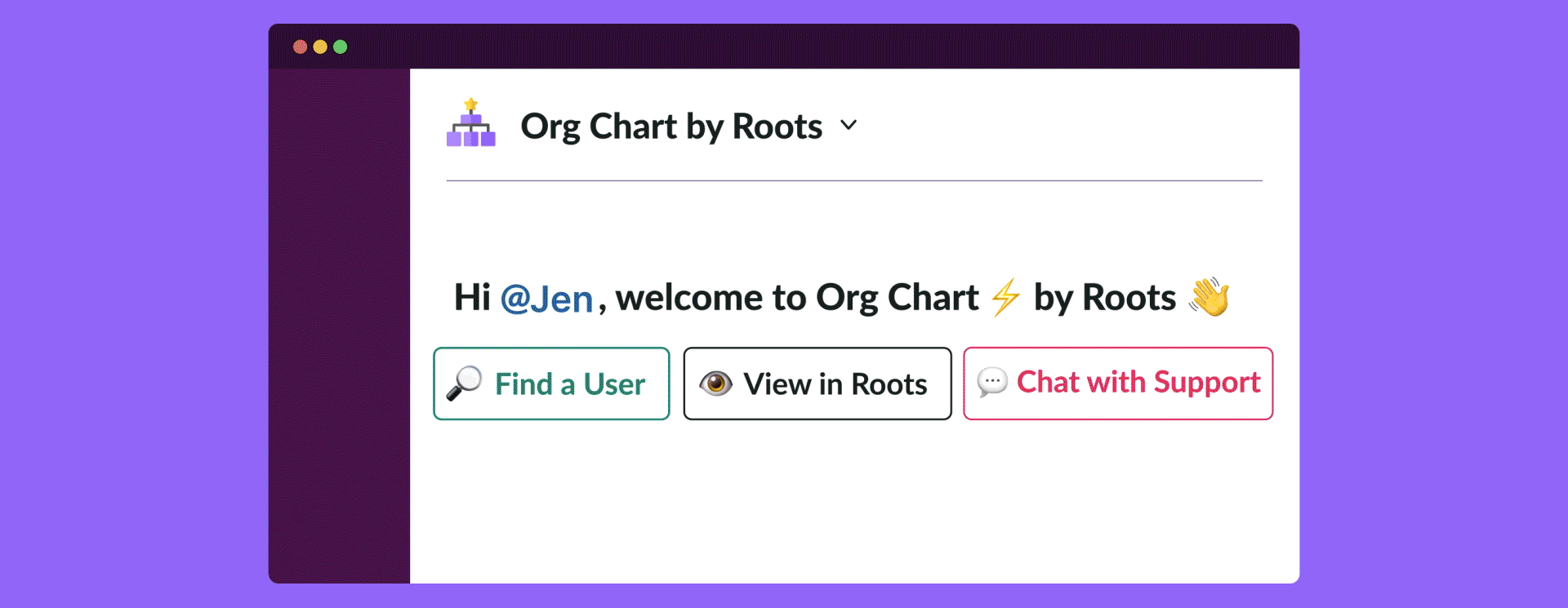Click the dark purple sidebar panel
This screenshot has width=1568, height=608.
339,326
